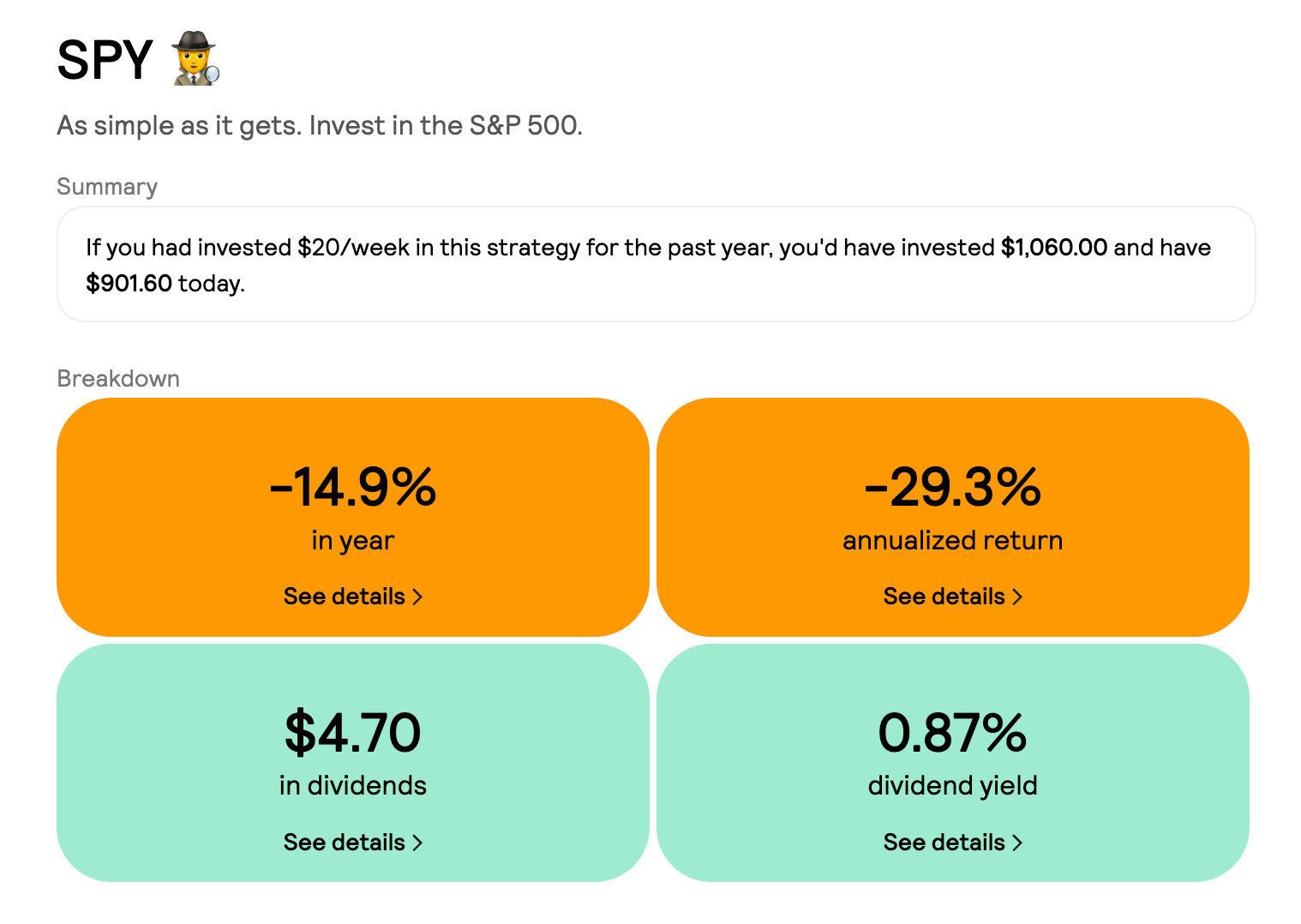Screen dimensions: 1301x924
Task: Show See details for dividend yield
Action: tap(944, 843)
